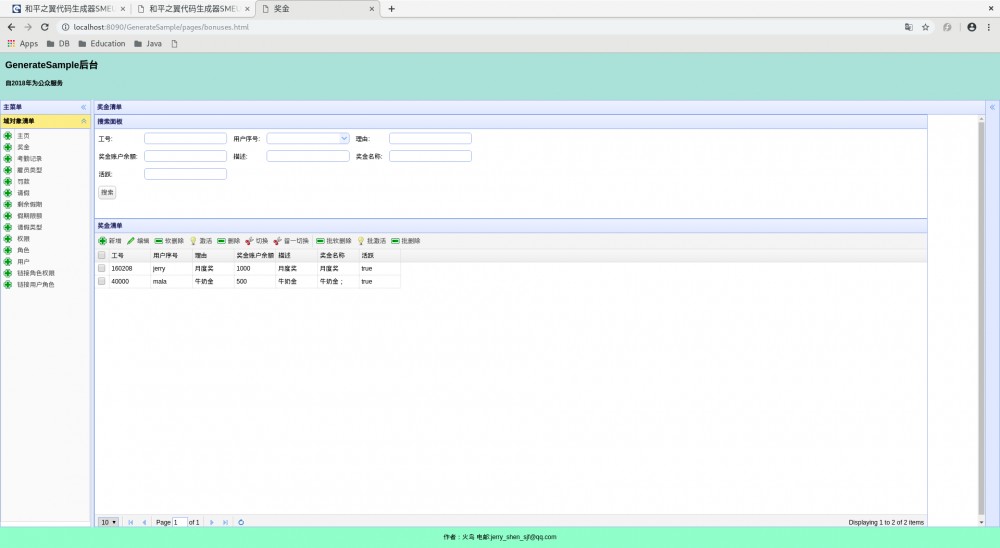This screenshot has width=1000, height=548.
Task: Check the row checkbox for 160208 jerry
Action: (101, 268)
